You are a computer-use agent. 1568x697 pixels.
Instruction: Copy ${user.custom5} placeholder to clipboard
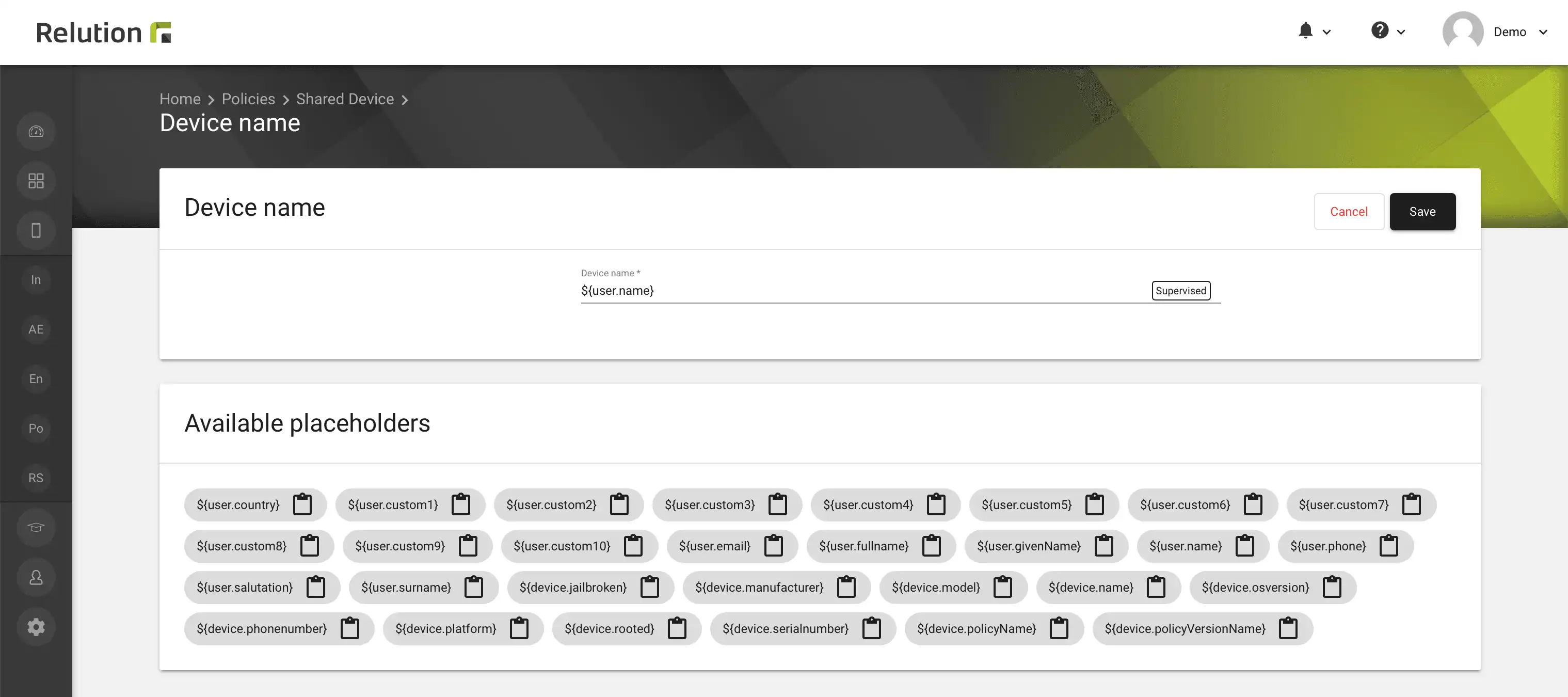(x=1094, y=504)
